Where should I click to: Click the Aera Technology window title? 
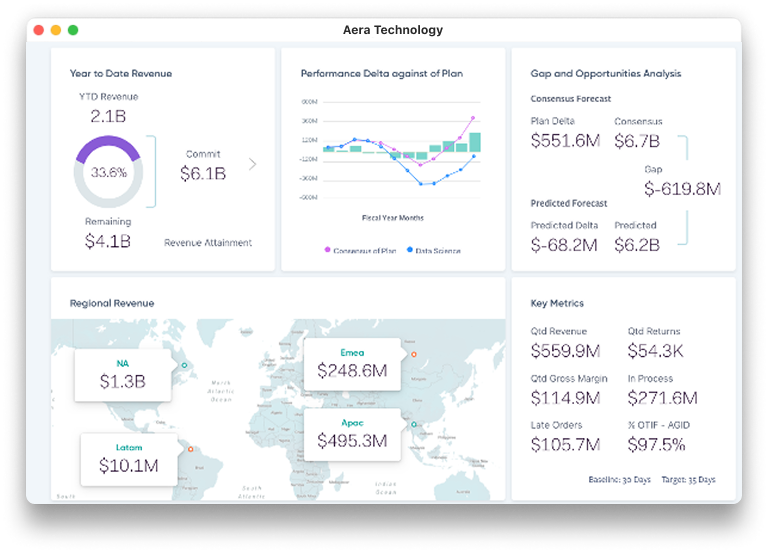393,30
